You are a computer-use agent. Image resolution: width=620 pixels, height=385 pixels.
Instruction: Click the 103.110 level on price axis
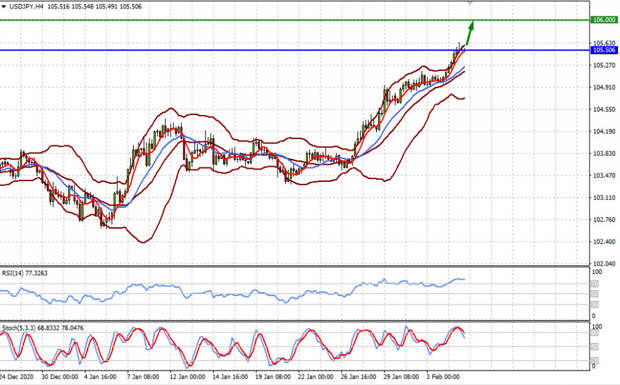pyautogui.click(x=604, y=197)
